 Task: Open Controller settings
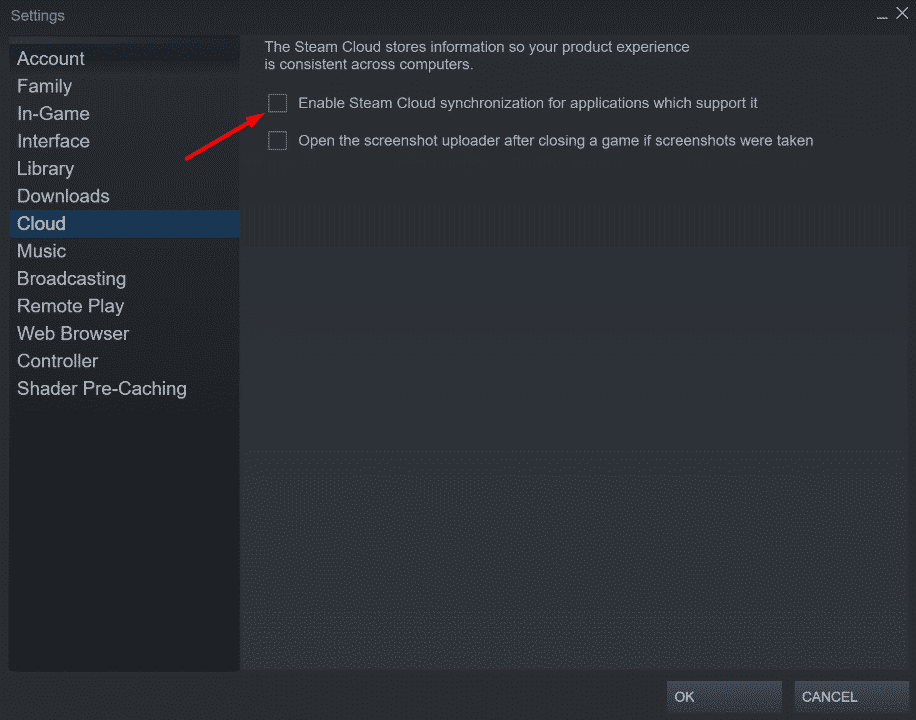[x=57, y=361]
